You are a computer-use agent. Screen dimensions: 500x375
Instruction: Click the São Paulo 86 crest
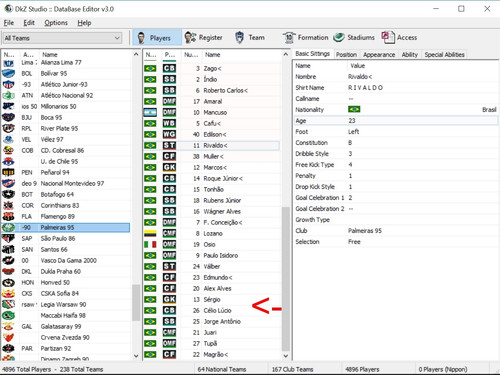coord(9,238)
